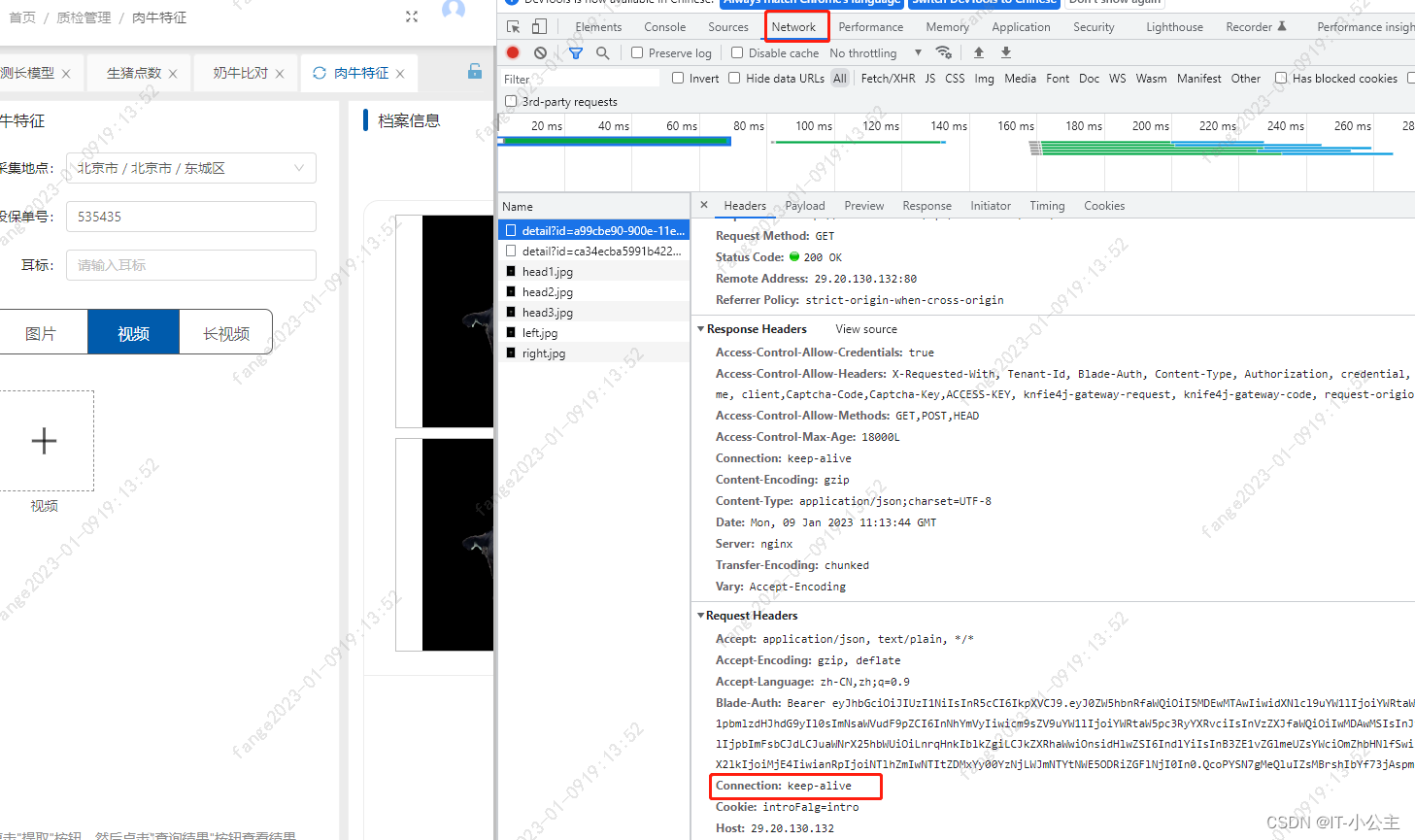Open network conditions wifi icon
This screenshot has width=1415, height=840.
click(943, 52)
